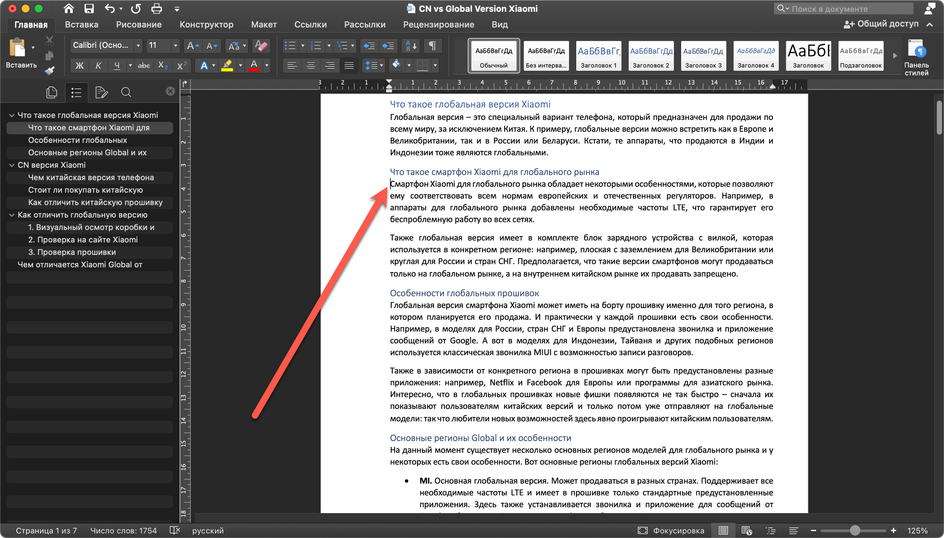Open the document map list icon
The height and width of the screenshot is (538, 944).
click(x=76, y=92)
